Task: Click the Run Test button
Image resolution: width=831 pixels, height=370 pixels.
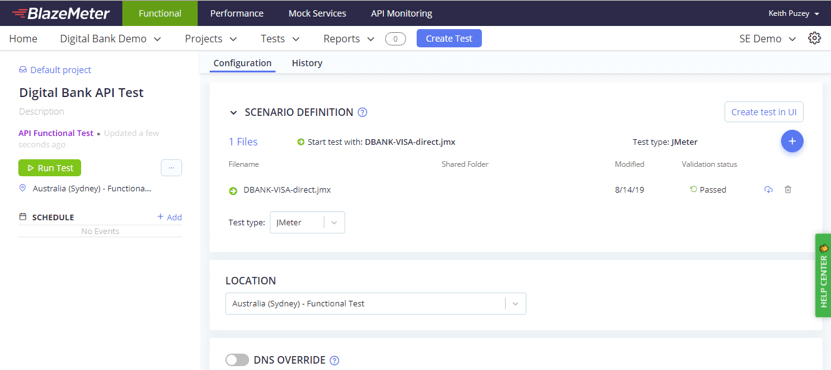Action: point(50,168)
